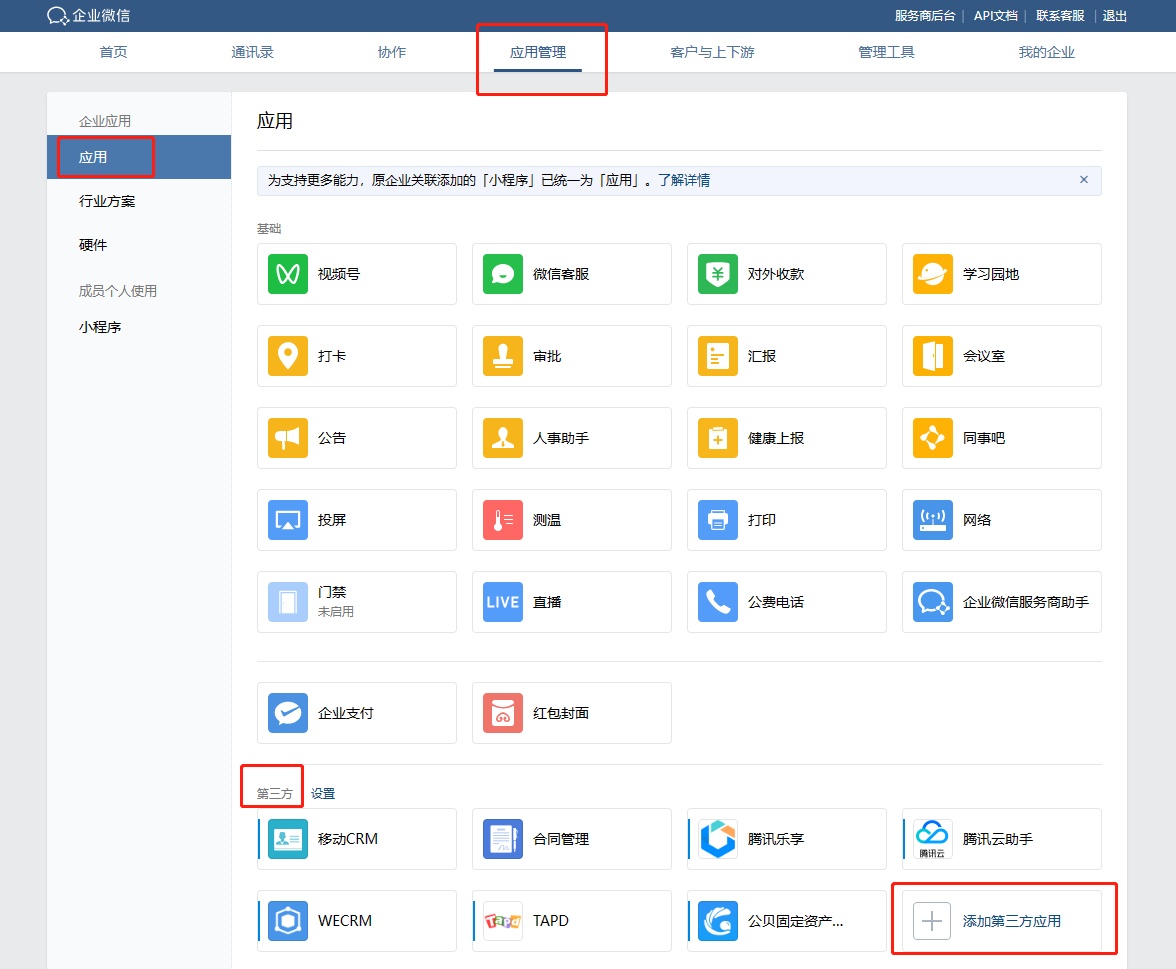Click the 健康上报 clipboard icon

[x=718, y=438]
